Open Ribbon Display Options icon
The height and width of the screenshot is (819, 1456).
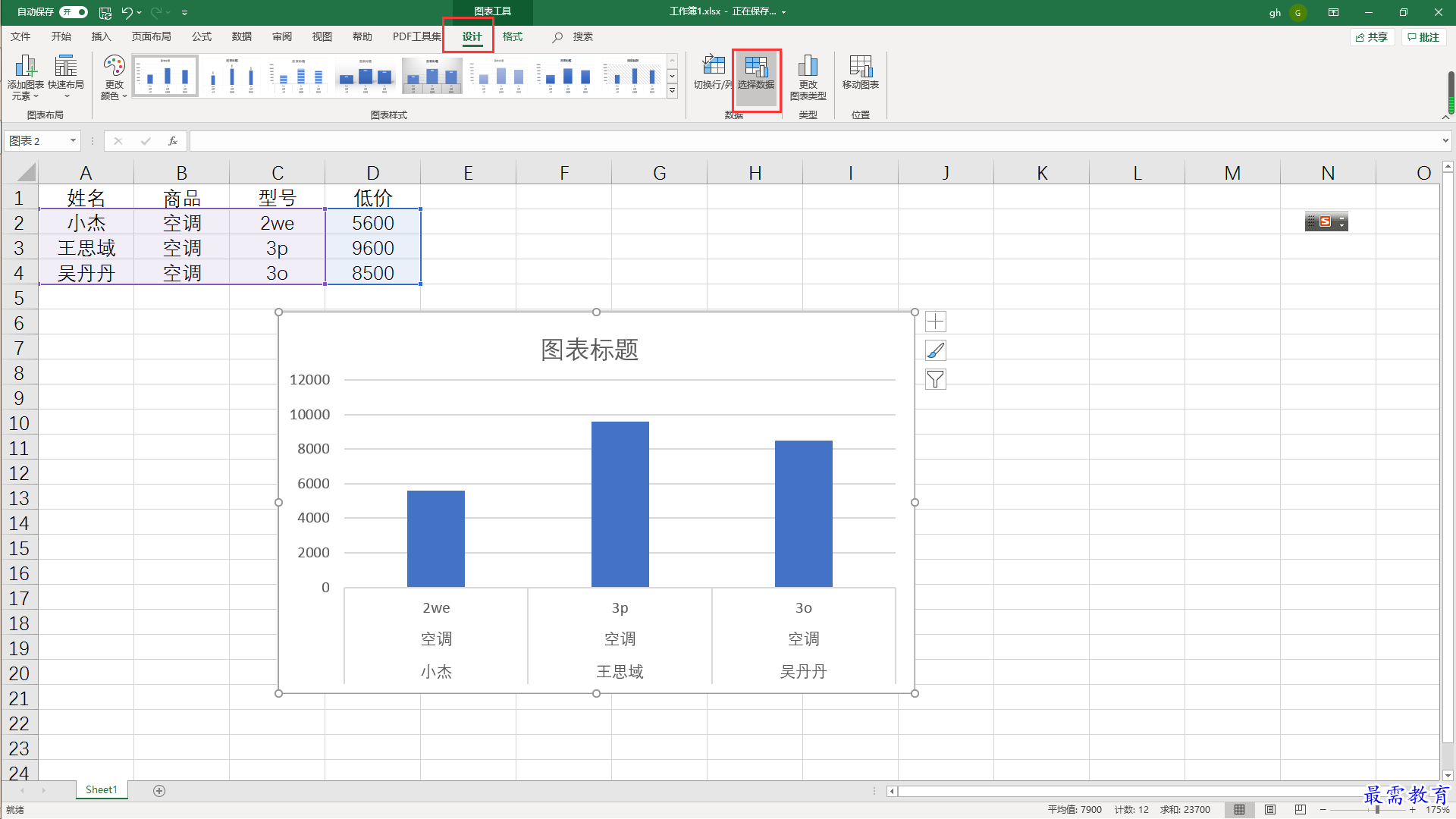[1333, 12]
